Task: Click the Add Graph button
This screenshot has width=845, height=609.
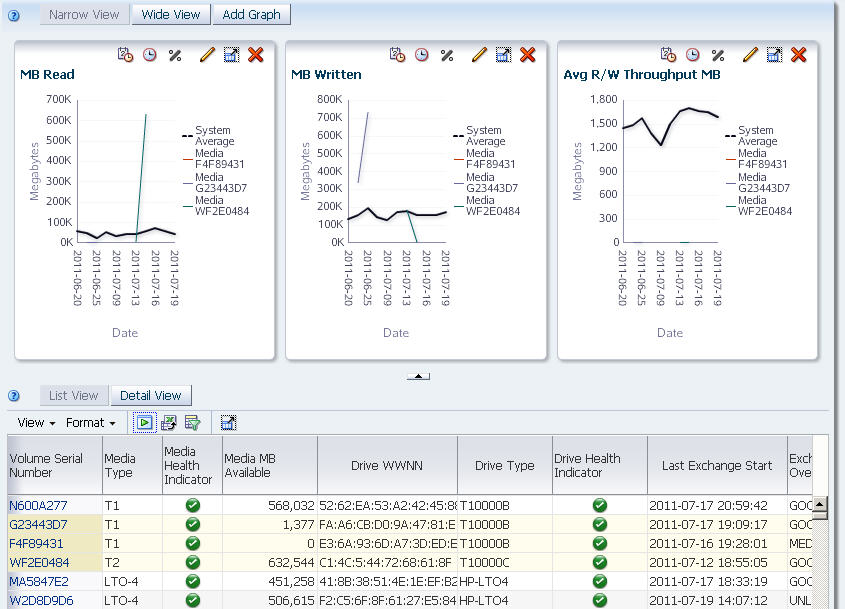Action: tap(252, 15)
